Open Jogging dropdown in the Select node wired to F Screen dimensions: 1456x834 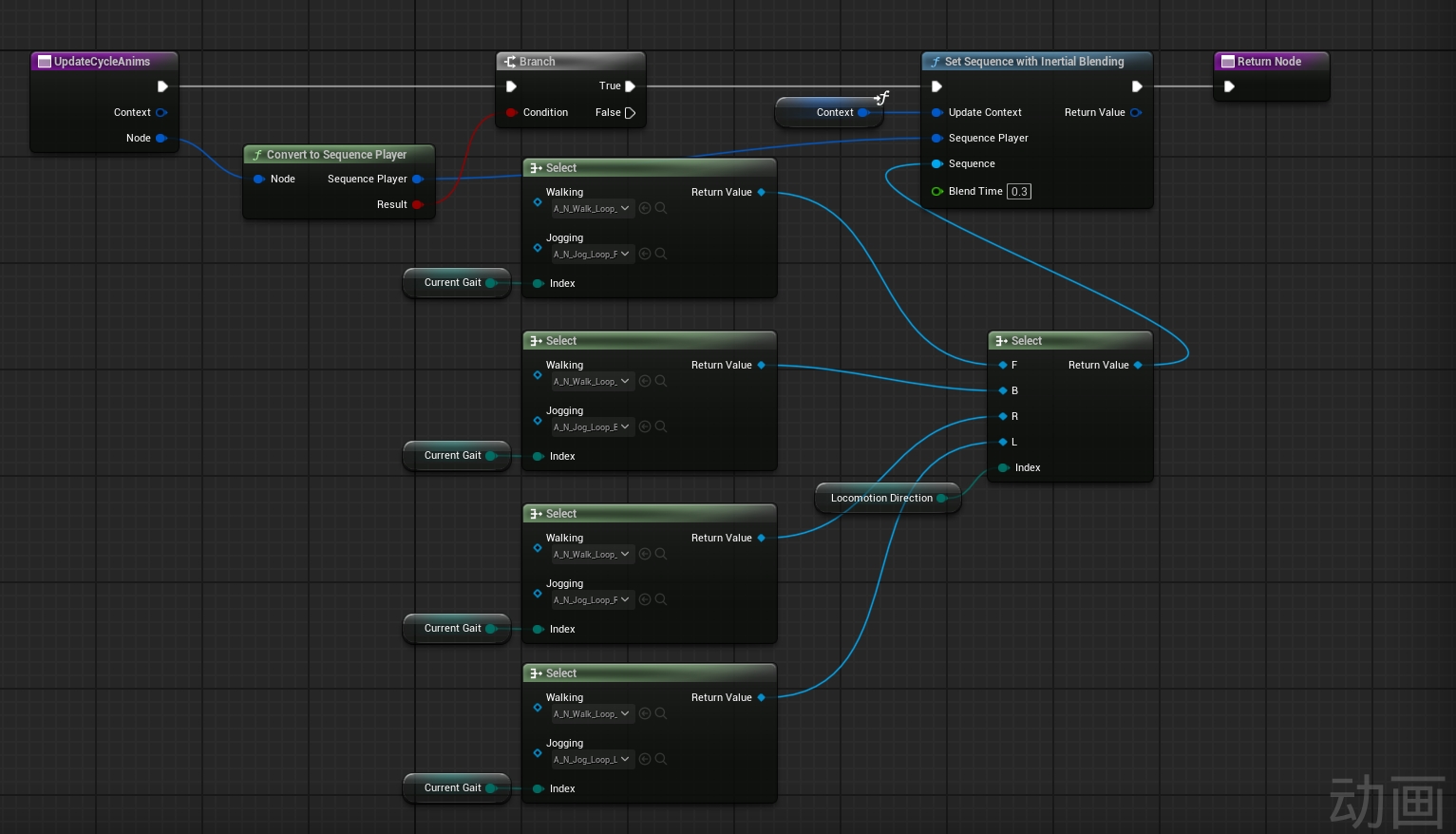[x=592, y=254]
